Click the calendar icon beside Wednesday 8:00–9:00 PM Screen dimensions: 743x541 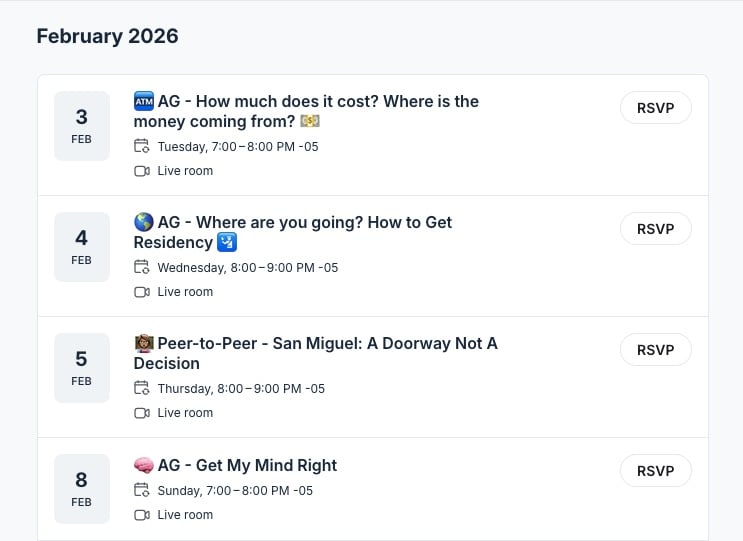tap(141, 268)
